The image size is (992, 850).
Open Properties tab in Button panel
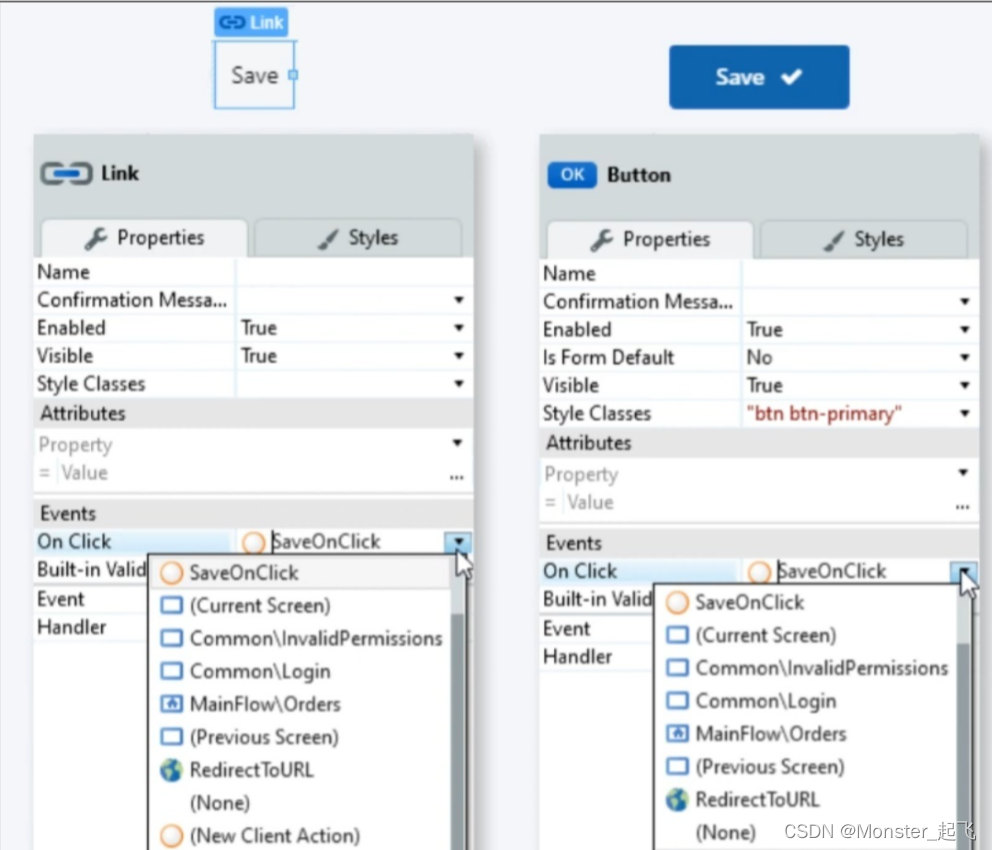pos(650,239)
